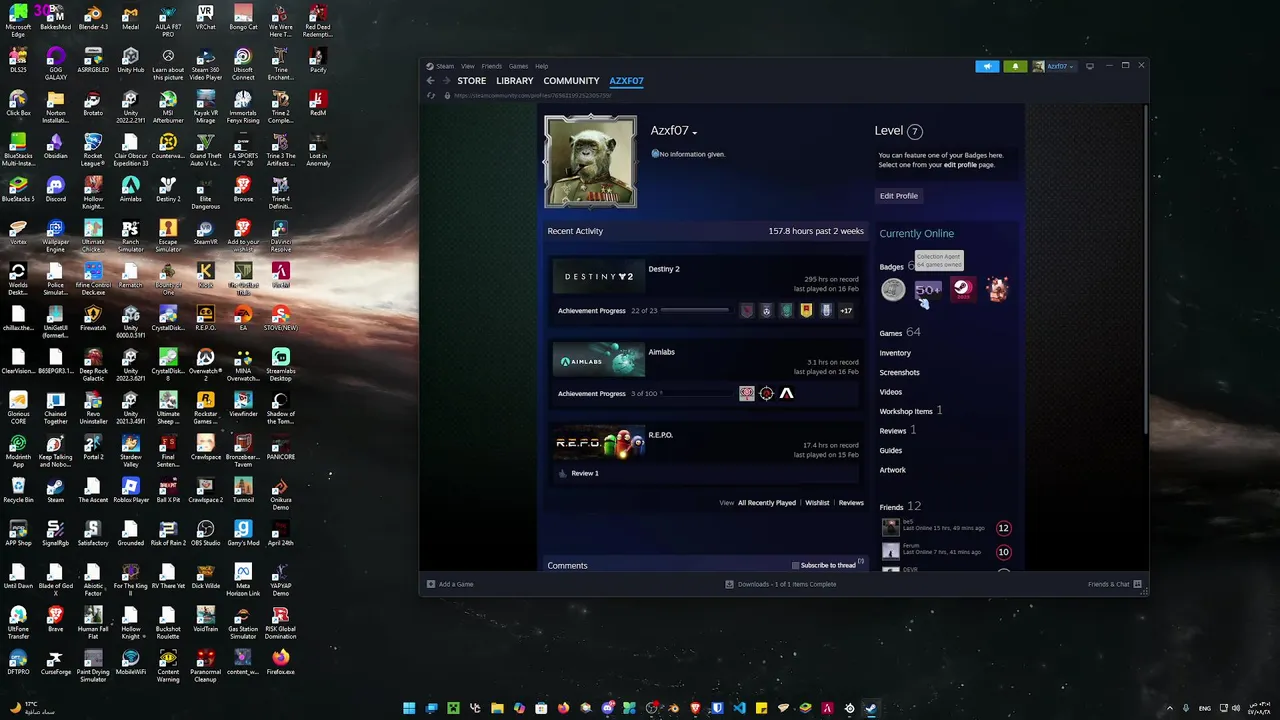The height and width of the screenshot is (720, 1280).
Task: Open the +17 Destiny 2 achievements
Action: pos(846,311)
